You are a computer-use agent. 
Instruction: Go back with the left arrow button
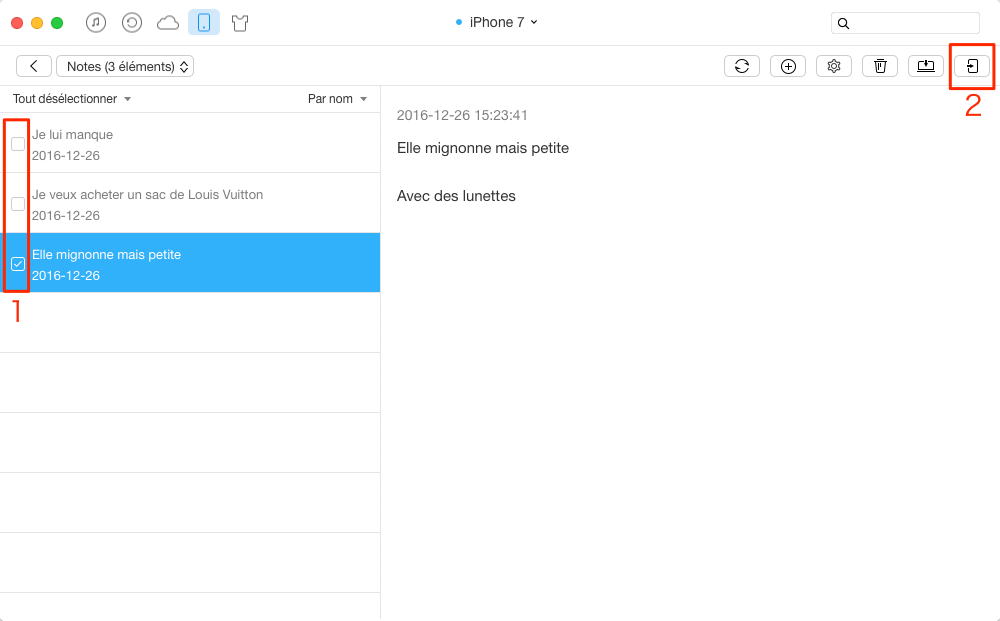click(34, 66)
